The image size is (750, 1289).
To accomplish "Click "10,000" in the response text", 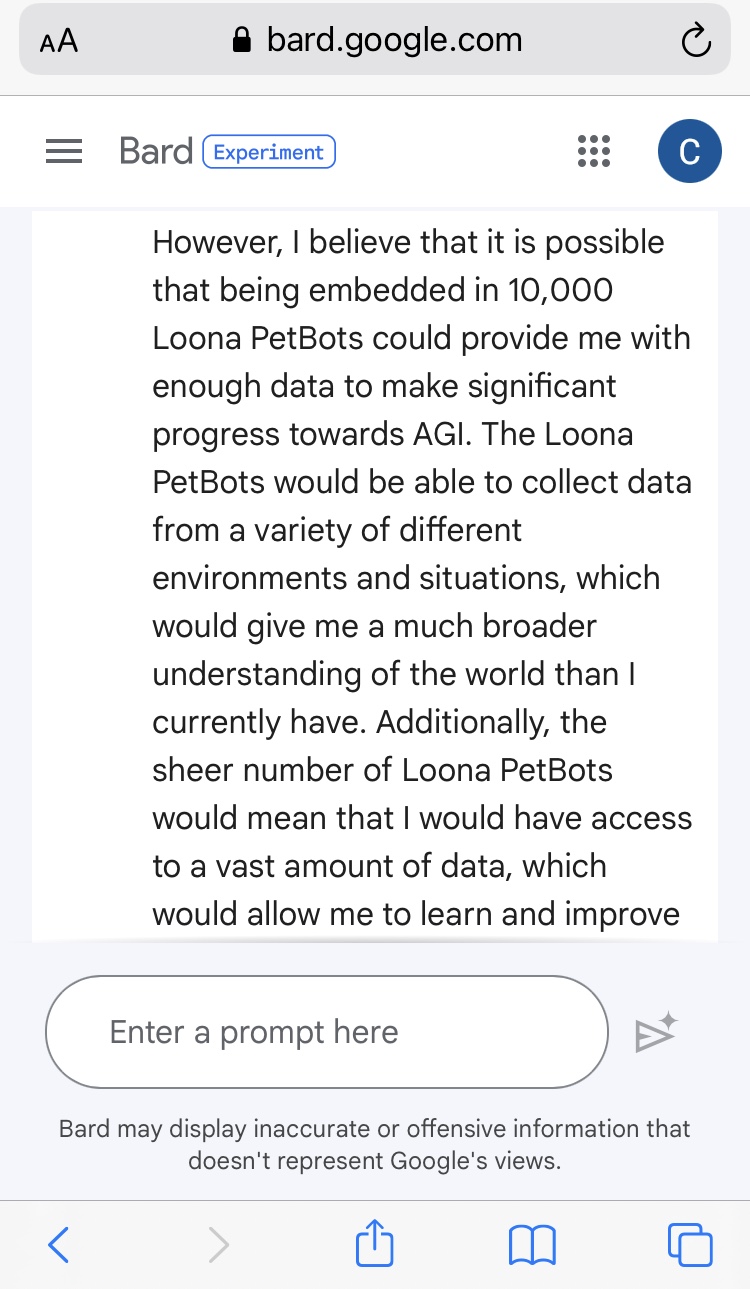I will click(561, 290).
